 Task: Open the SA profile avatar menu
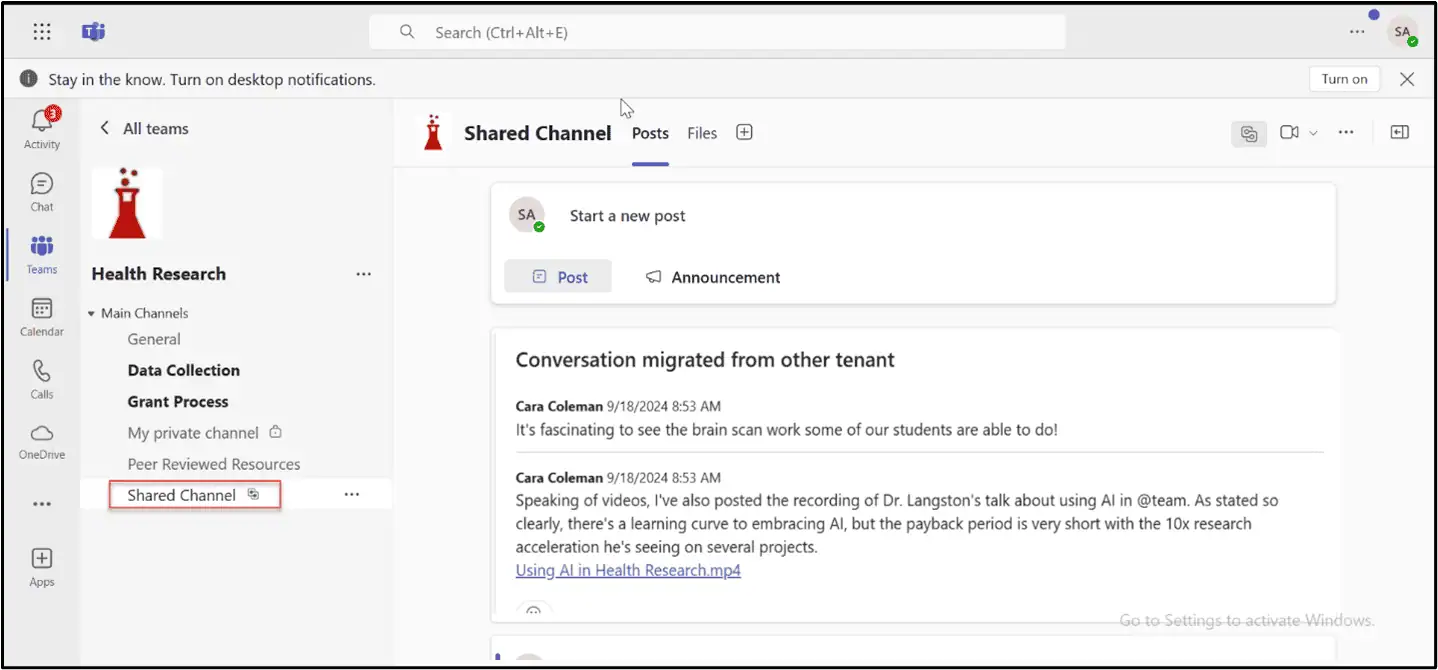click(1402, 31)
